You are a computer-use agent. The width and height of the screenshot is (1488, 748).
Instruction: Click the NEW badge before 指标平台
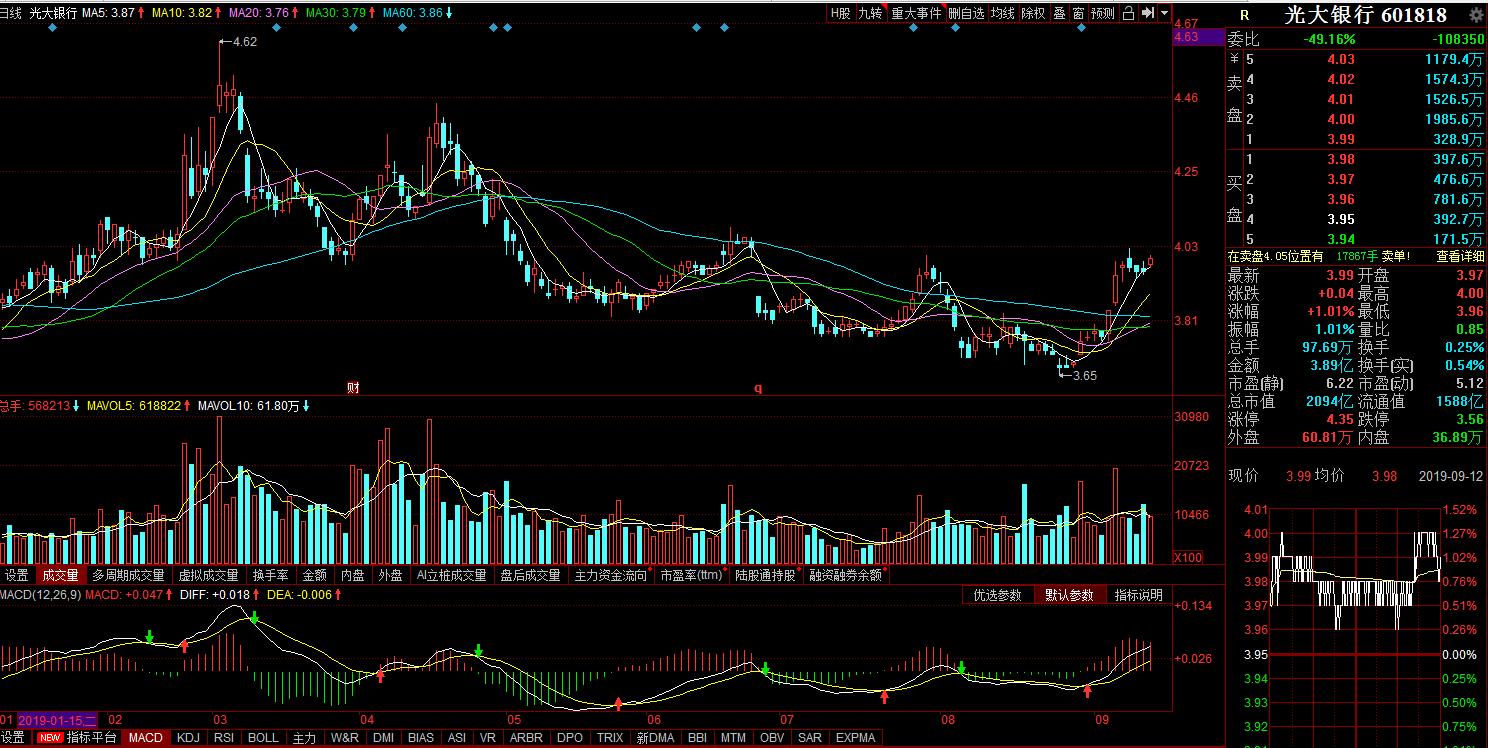pyautogui.click(x=50, y=738)
